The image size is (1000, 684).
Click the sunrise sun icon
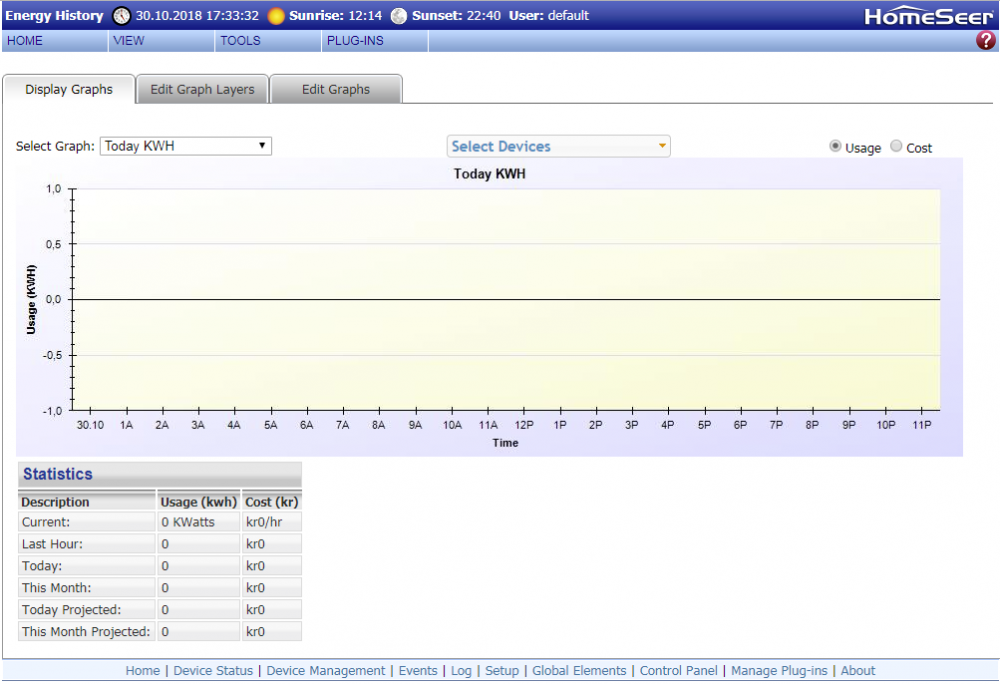[276, 16]
